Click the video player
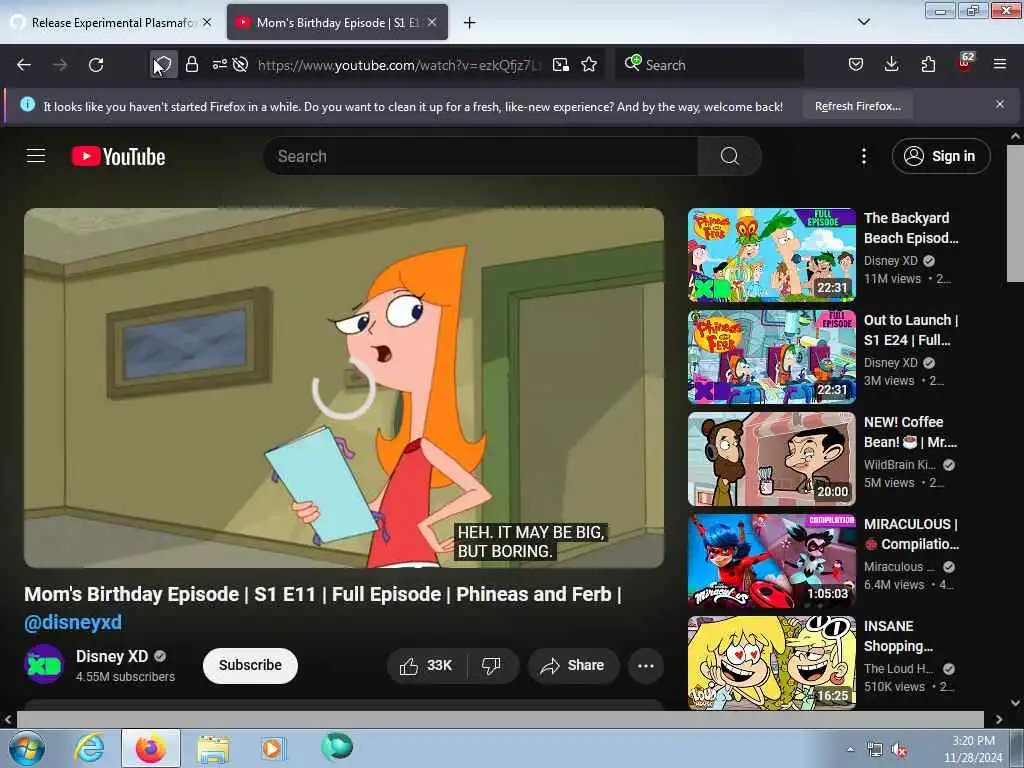This screenshot has height=768, width=1024. point(344,388)
